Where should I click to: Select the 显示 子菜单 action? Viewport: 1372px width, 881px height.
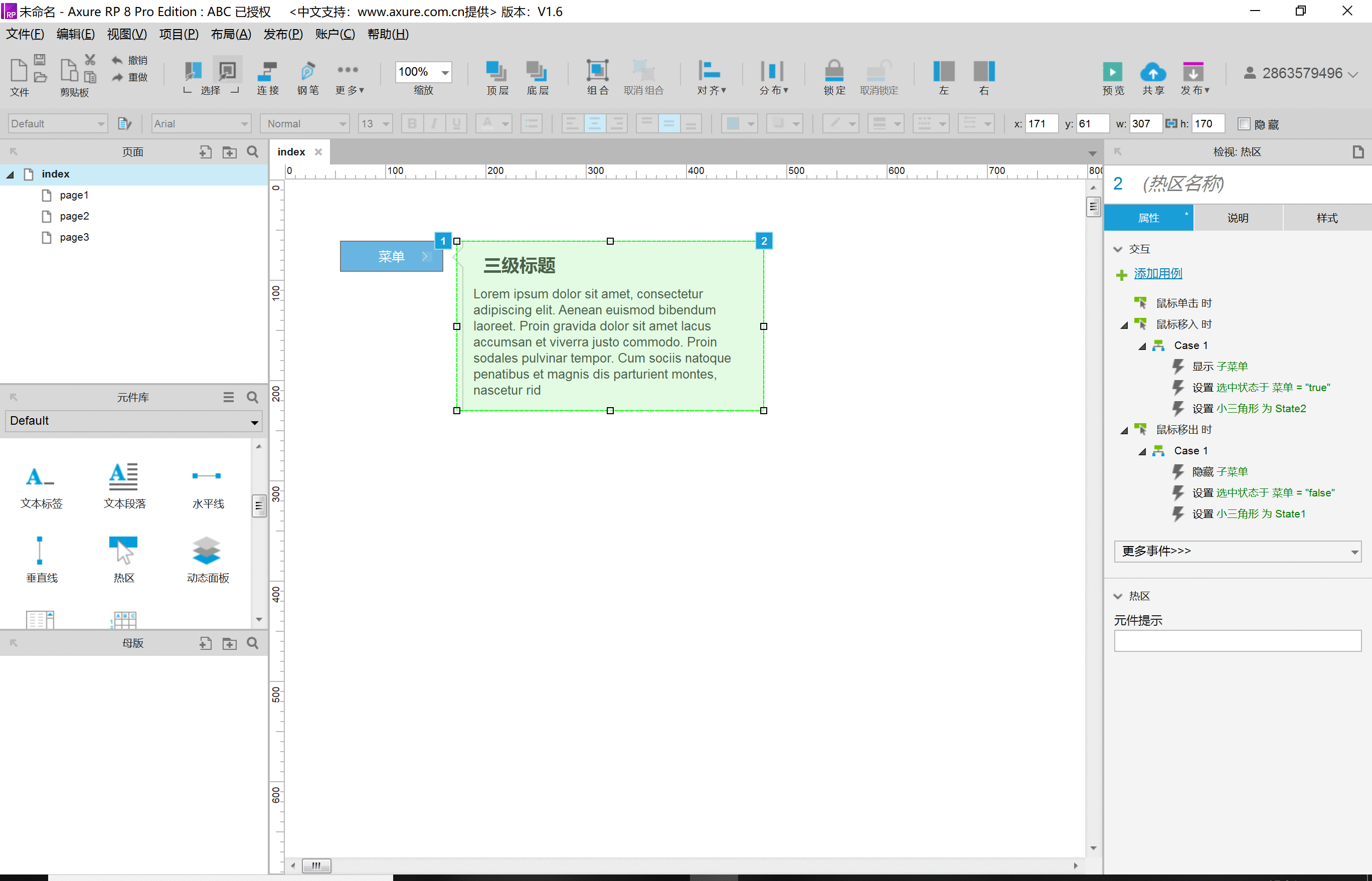coord(1219,367)
